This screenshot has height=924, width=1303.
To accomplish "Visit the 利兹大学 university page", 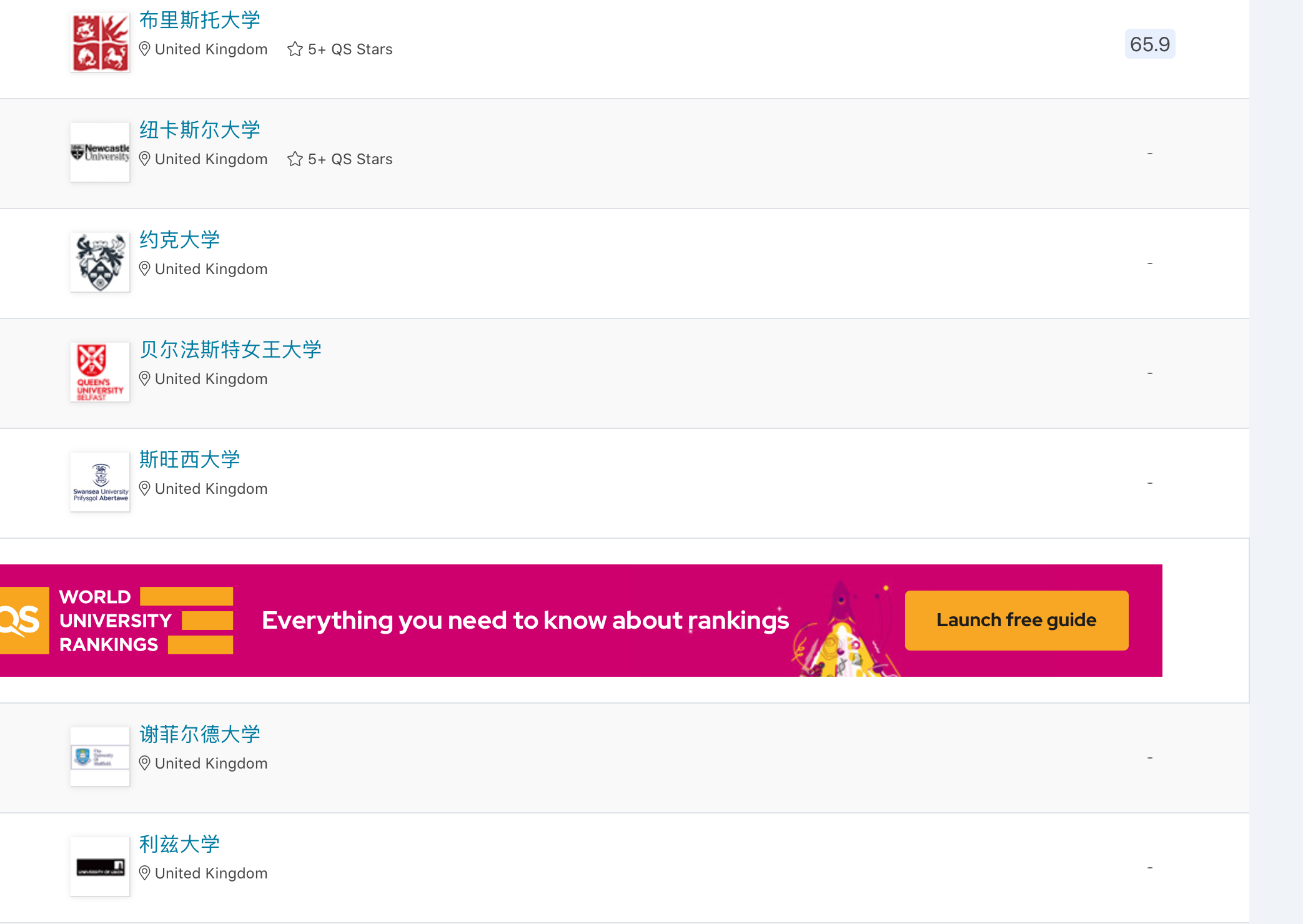I will tap(179, 844).
